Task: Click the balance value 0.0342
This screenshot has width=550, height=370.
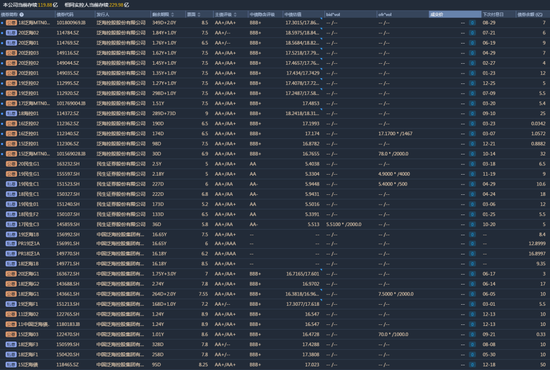Action: 538,123
